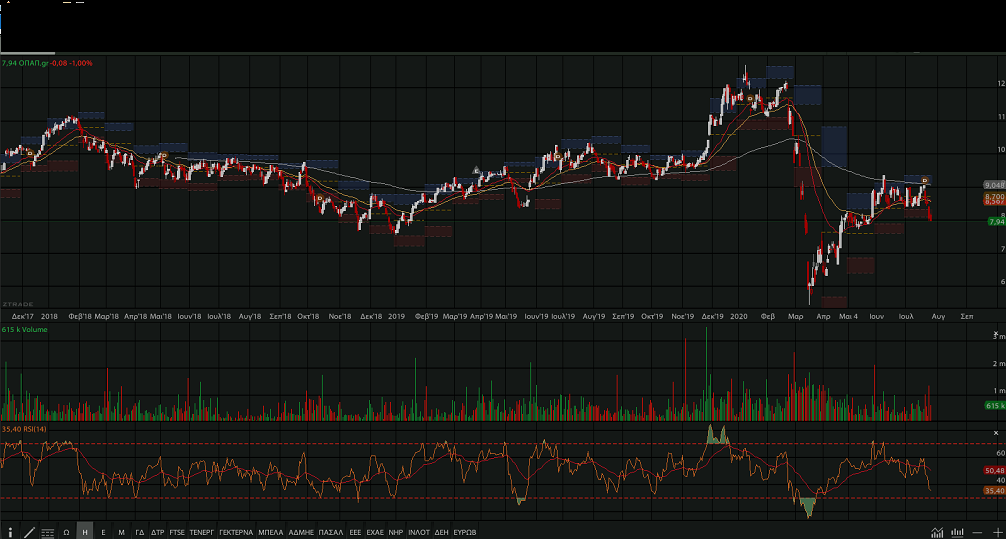Screen dimensions: 1006x539
Task: Switch to the Η daily timeframe
Action: [x=85, y=531]
